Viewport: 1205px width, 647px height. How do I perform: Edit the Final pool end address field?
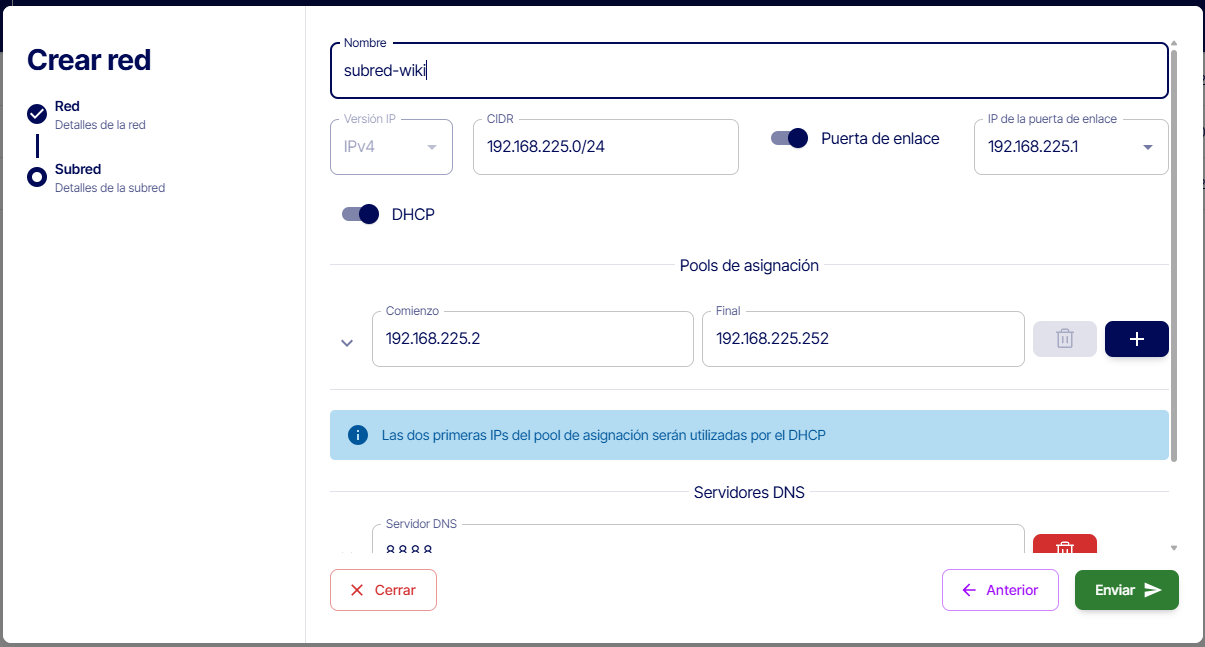pos(862,339)
